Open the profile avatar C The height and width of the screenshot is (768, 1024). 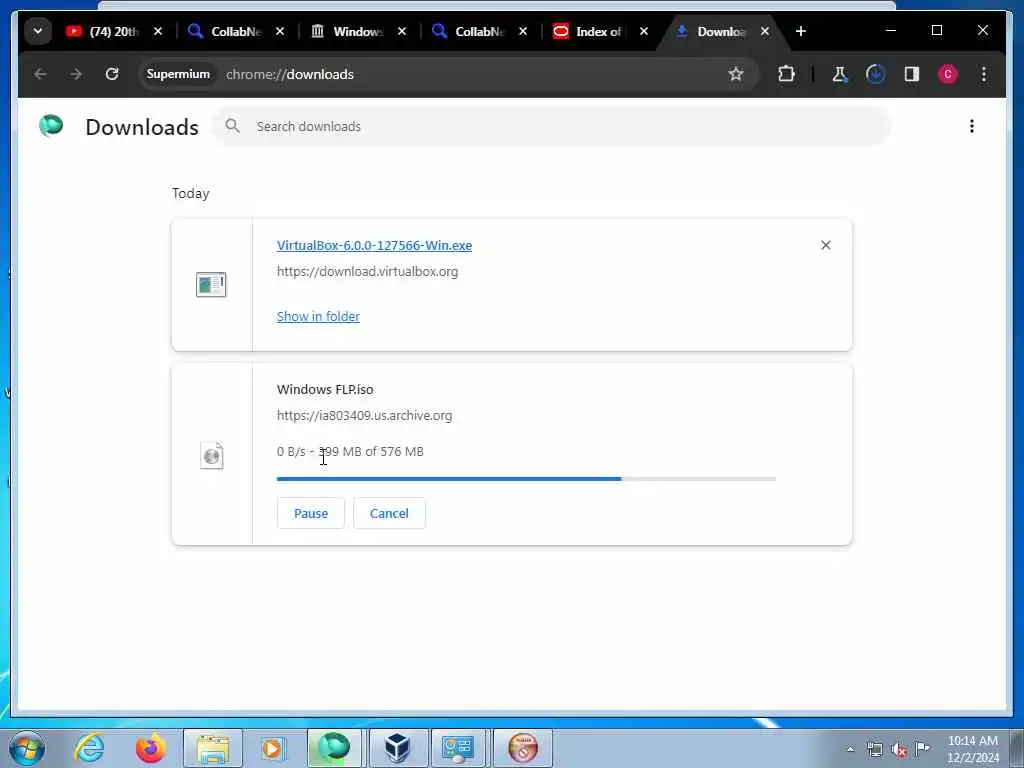948,74
